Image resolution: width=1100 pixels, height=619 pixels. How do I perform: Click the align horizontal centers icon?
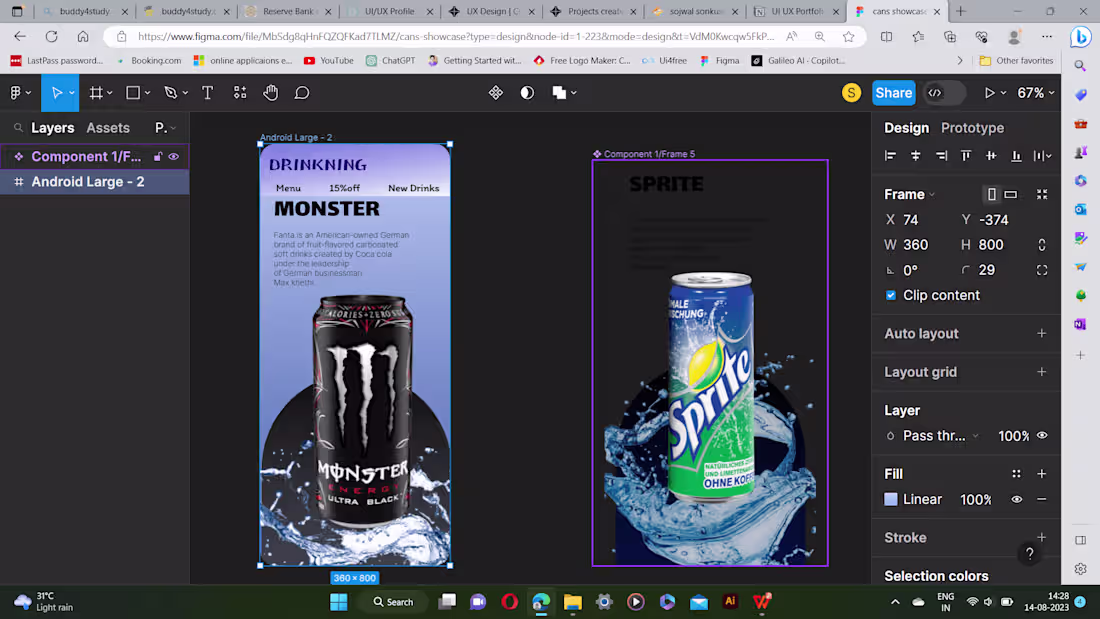(x=915, y=155)
